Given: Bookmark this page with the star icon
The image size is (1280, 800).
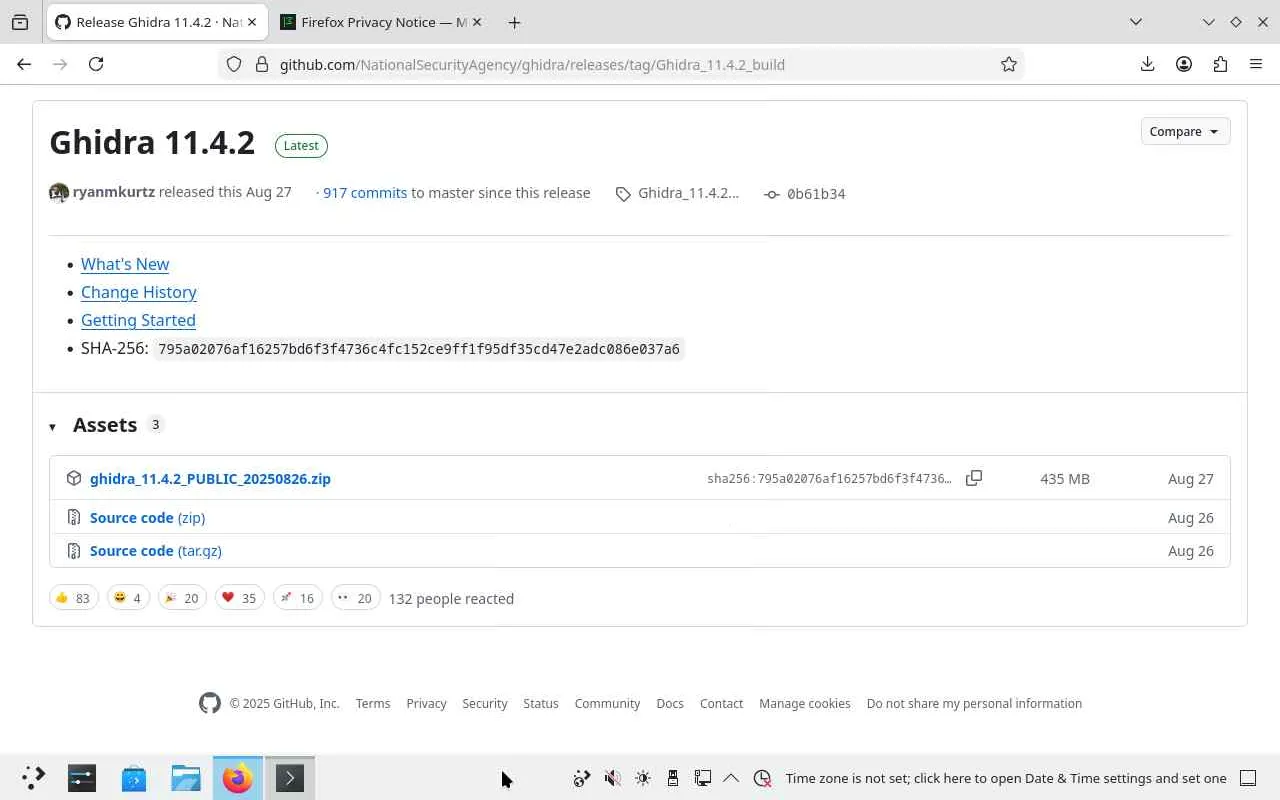Looking at the screenshot, I should (1009, 64).
